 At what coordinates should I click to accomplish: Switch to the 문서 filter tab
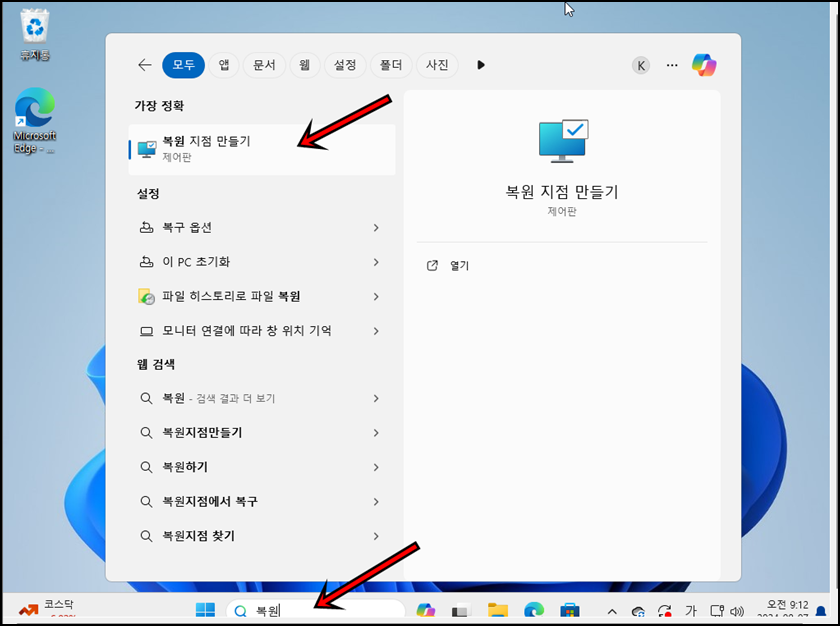[264, 65]
